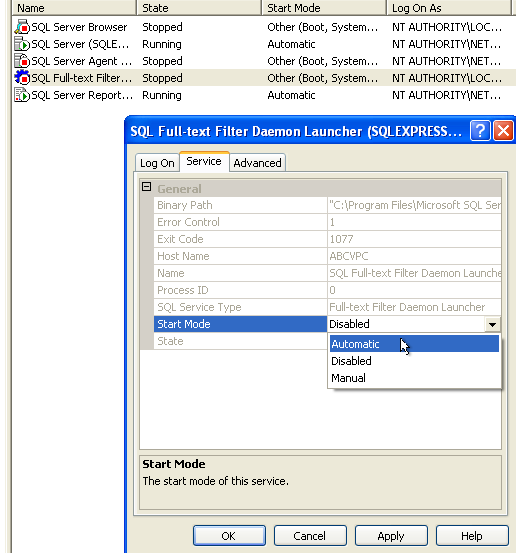Sort services by the Name column header
The height and width of the screenshot is (553, 516).
(x=74, y=8)
